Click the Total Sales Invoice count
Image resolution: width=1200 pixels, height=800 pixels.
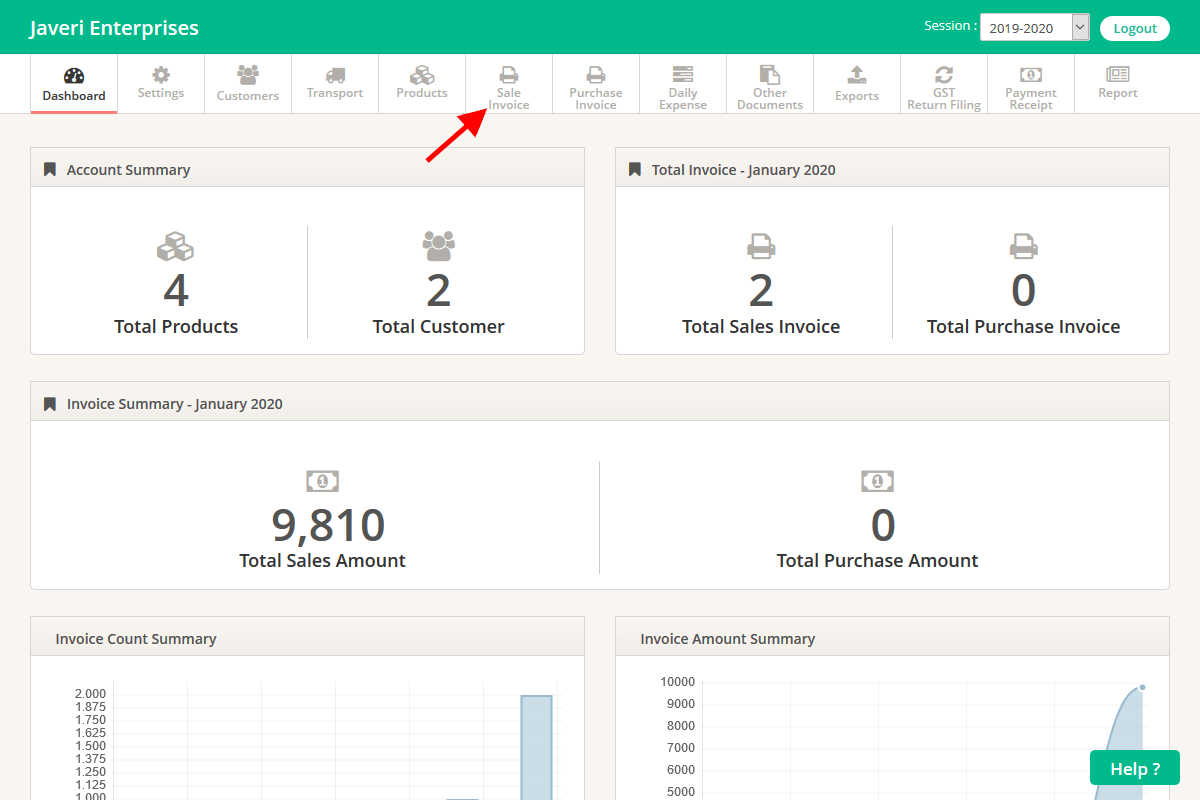tap(761, 290)
